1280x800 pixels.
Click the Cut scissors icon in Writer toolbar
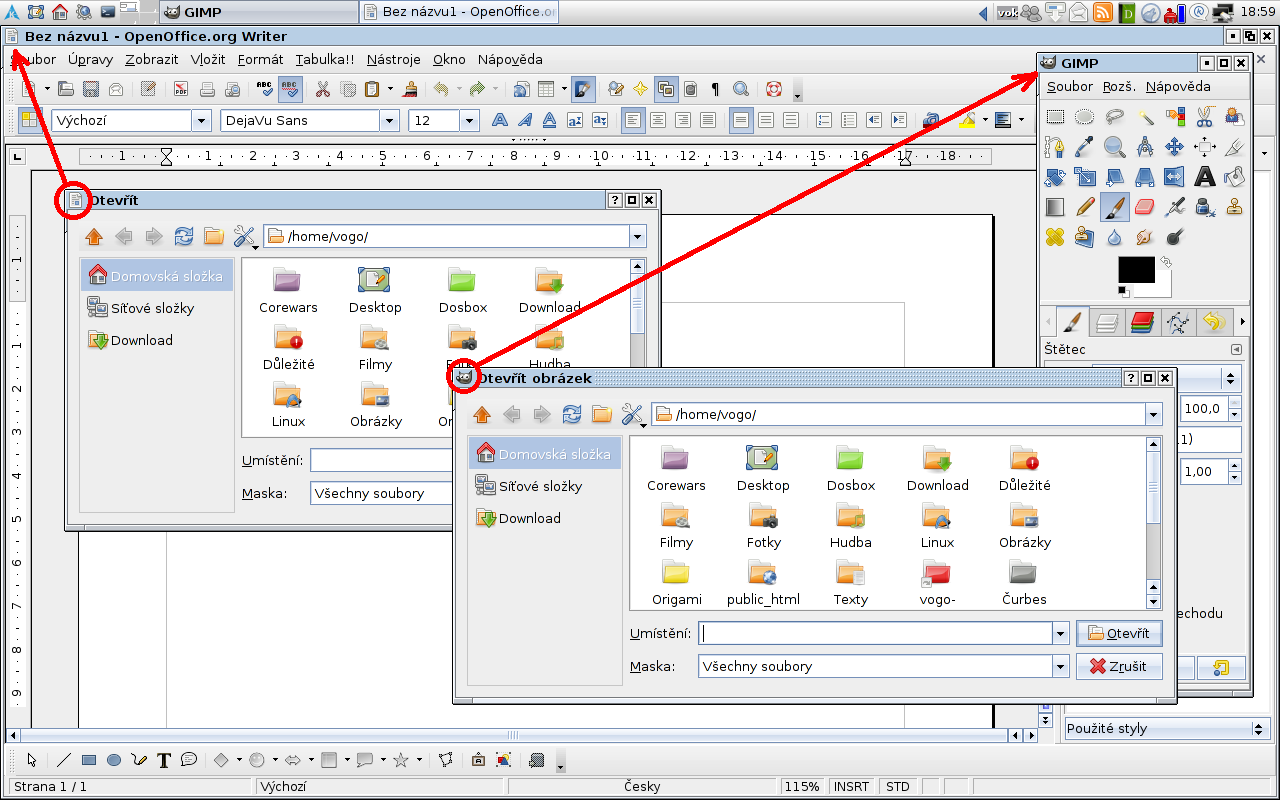click(322, 89)
